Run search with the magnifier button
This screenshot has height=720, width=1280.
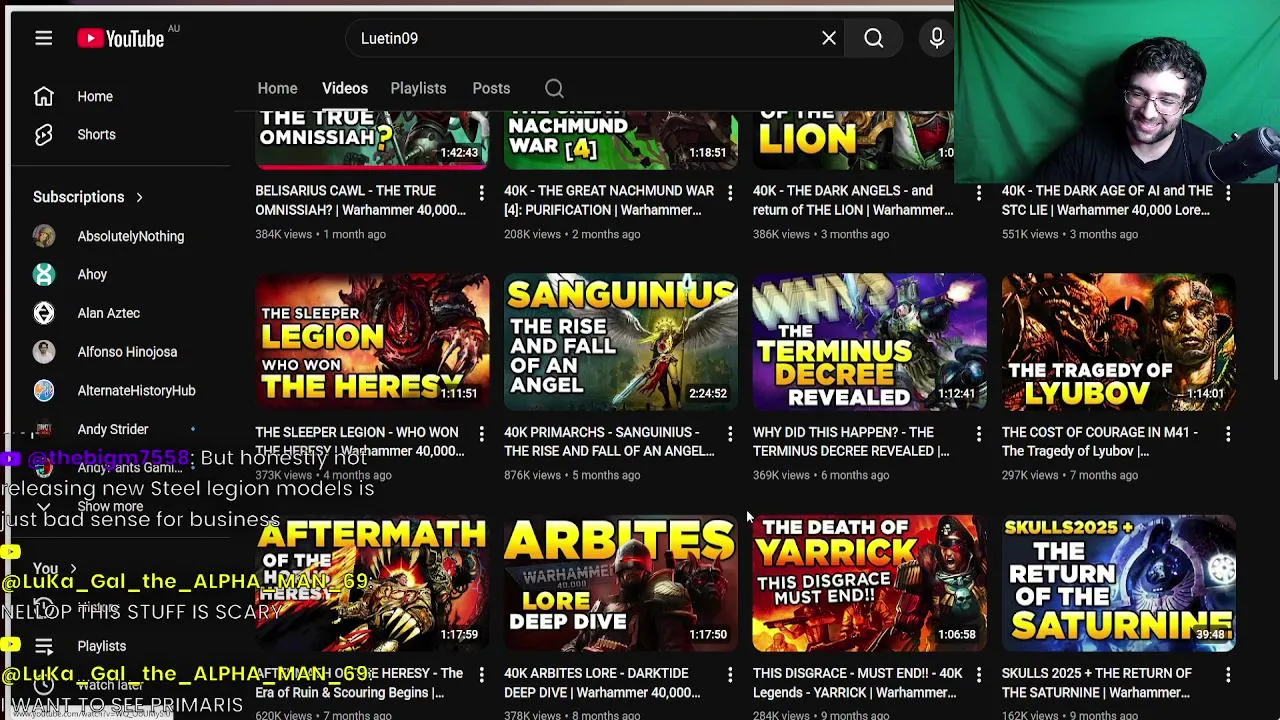(x=874, y=38)
